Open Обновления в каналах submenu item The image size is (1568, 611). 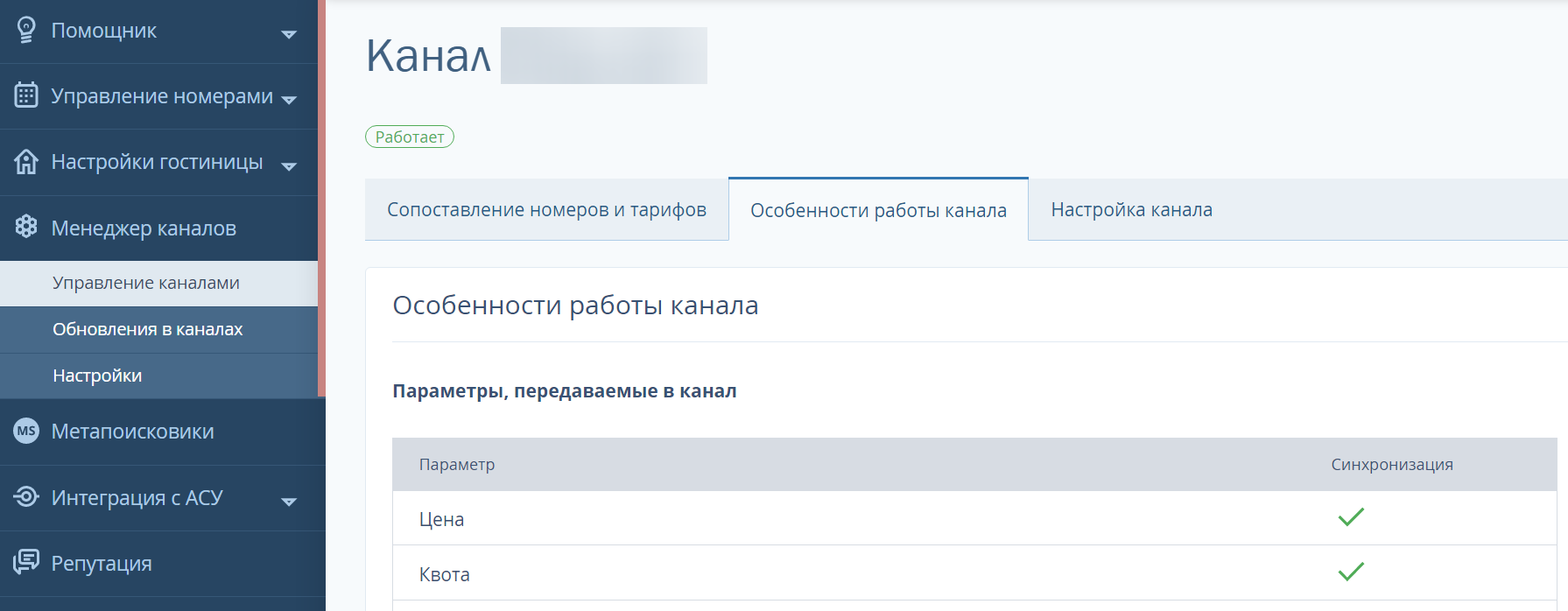(x=158, y=329)
